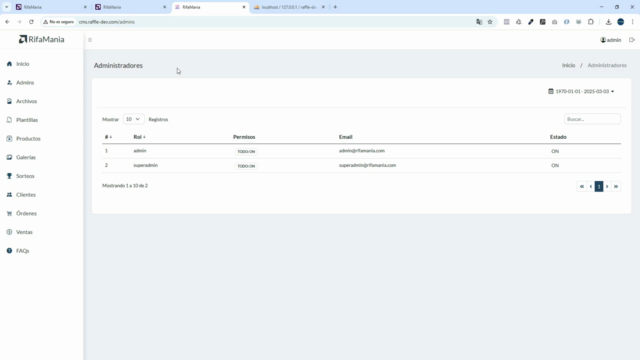Click superadmin@rifamania.com email
Screen dimensions: 640x360
click(x=367, y=165)
